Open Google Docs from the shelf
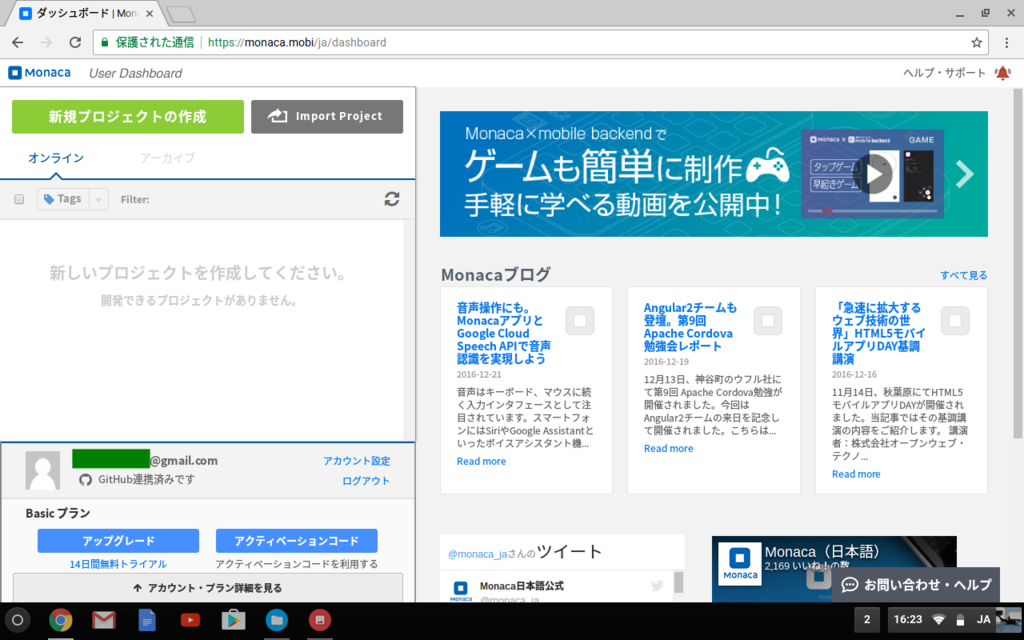This screenshot has height=640, width=1024. 147,620
